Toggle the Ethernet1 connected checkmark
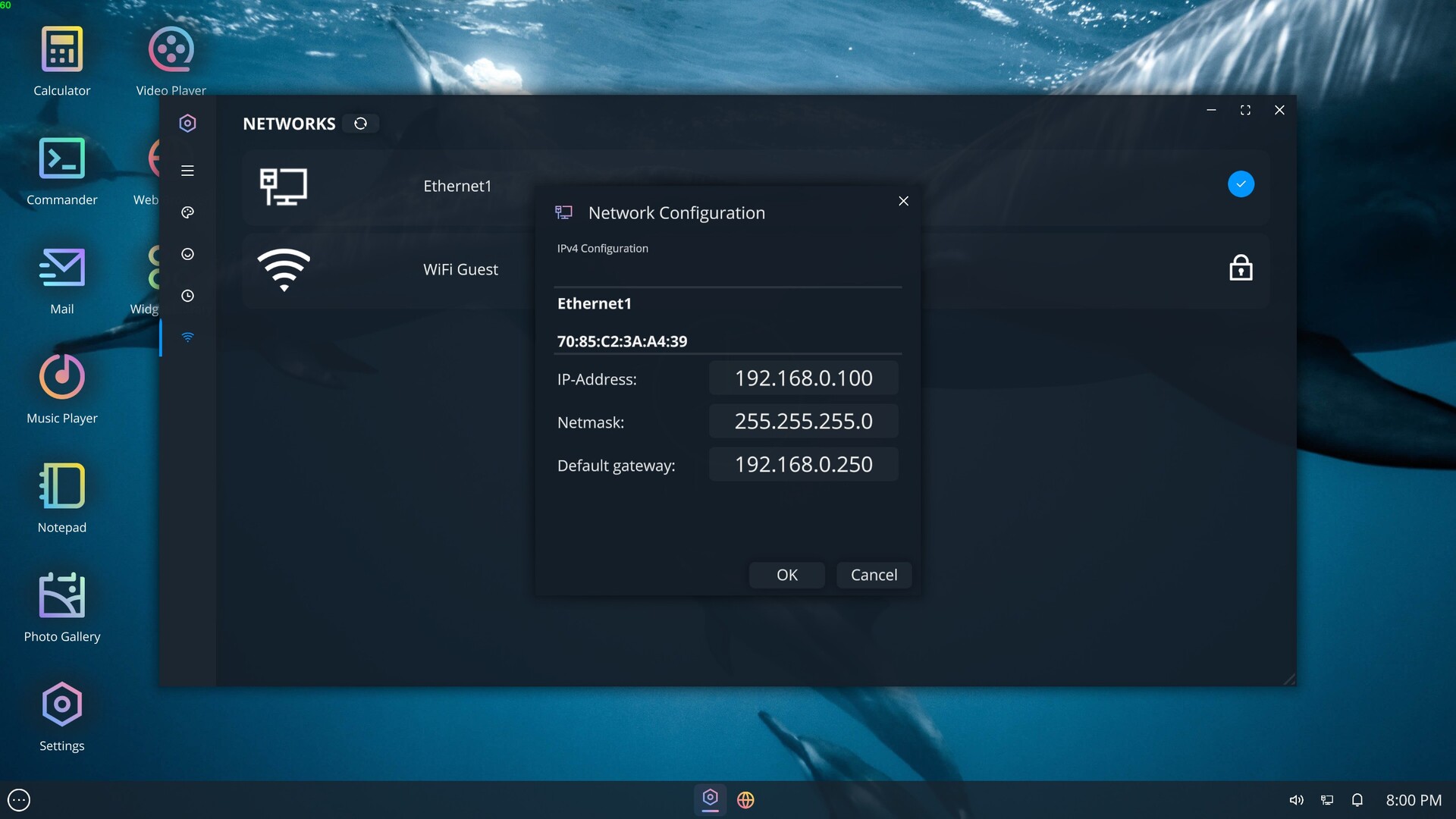 [x=1241, y=184]
